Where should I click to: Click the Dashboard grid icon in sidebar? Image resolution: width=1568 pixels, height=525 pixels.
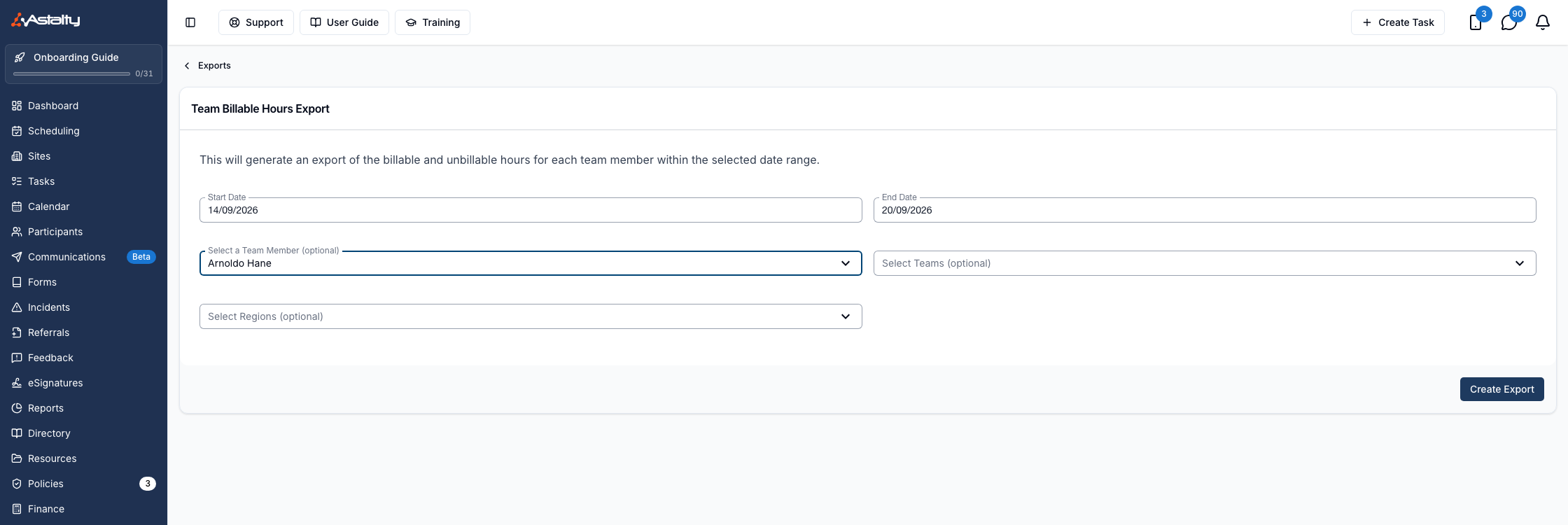coord(17,106)
